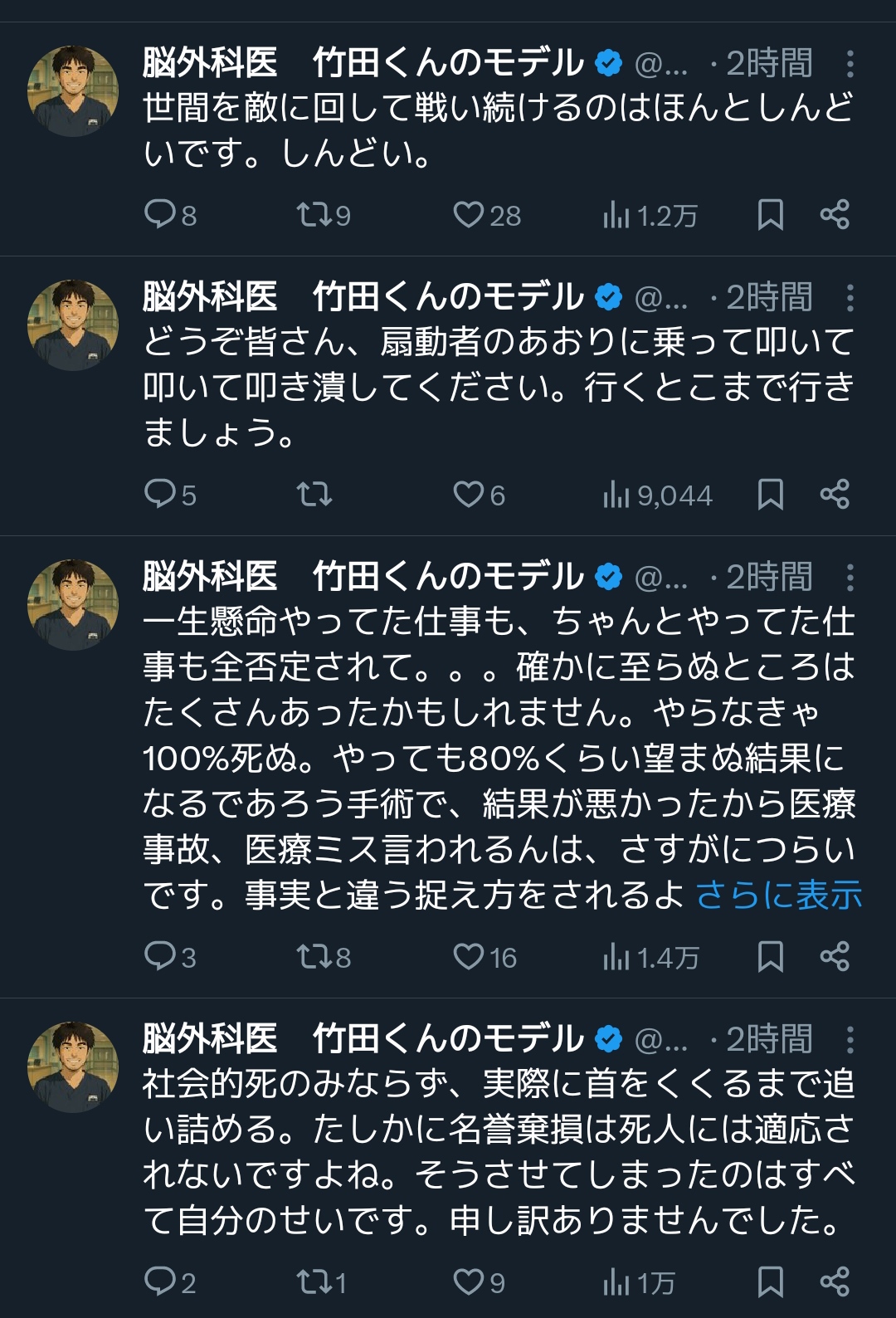Bookmark the first tweet 世間を敵に
The image size is (896, 1318).
point(771,214)
